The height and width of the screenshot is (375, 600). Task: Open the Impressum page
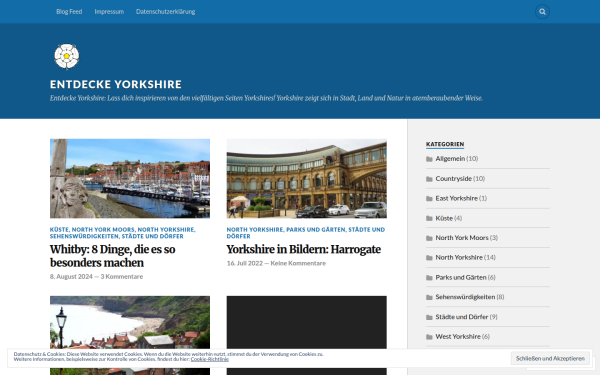(x=109, y=11)
